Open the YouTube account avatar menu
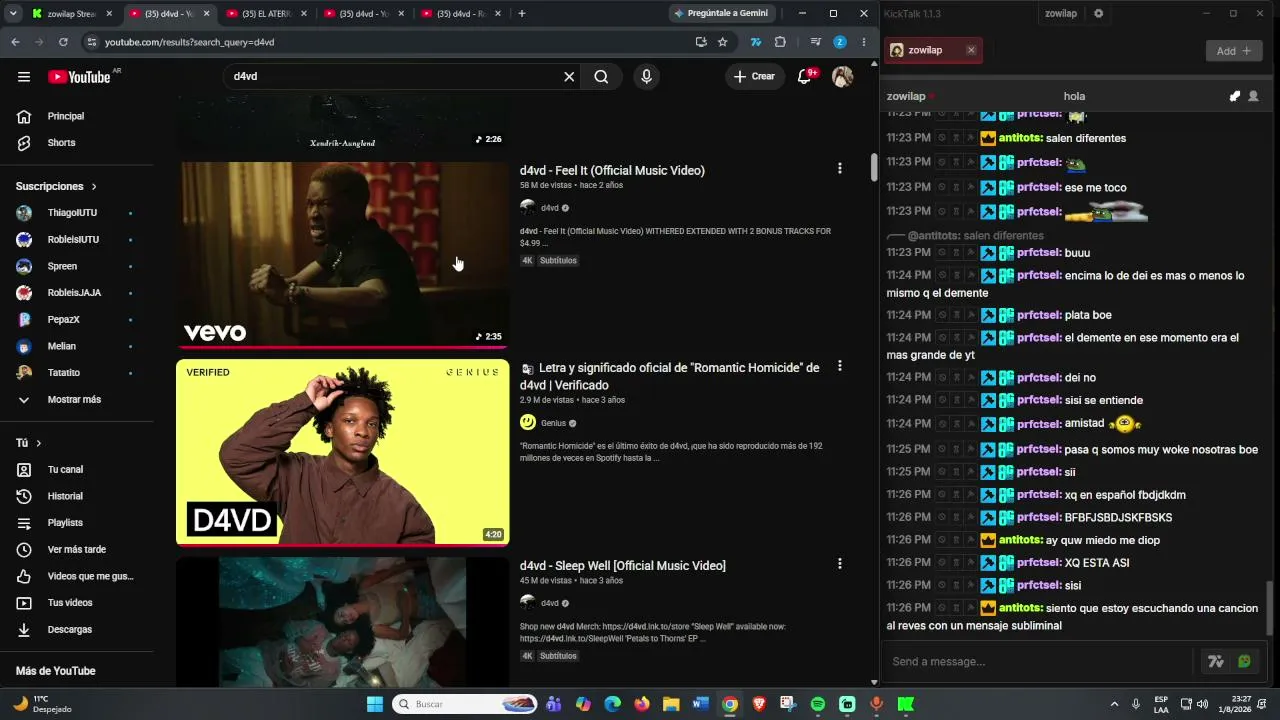 pos(843,77)
